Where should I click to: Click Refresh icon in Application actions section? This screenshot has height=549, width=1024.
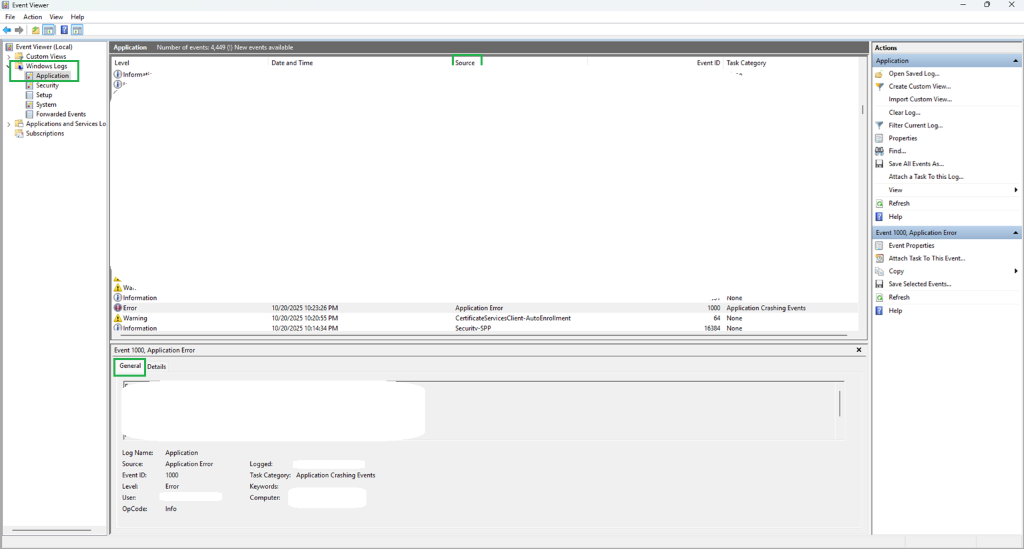tap(879, 204)
